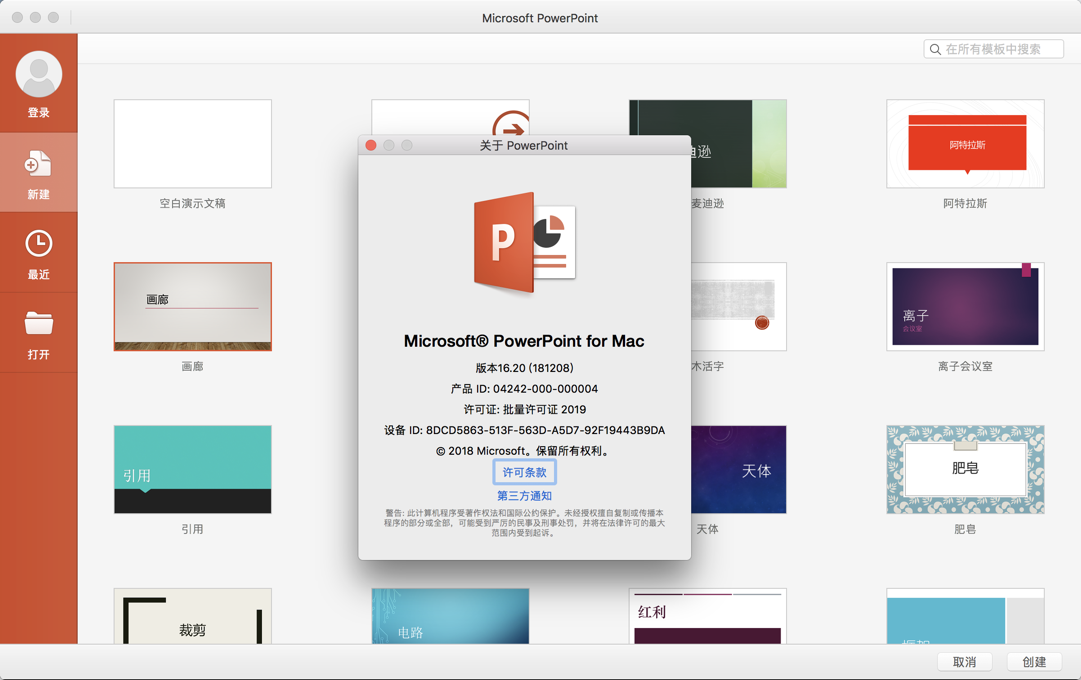Viewport: 1081px width, 680px height.
Task: Select the 新建 new-document sidebar item
Action: (x=39, y=173)
